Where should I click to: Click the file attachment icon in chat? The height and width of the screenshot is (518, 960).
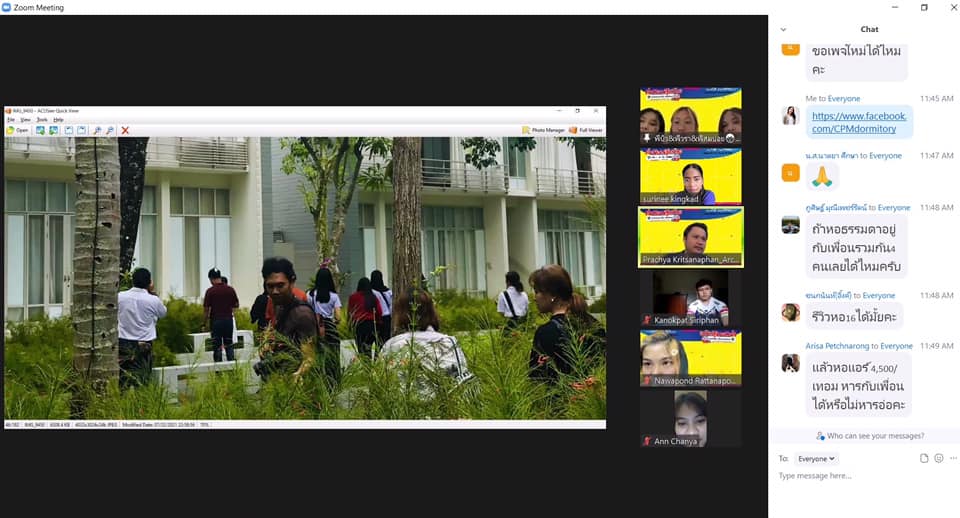coord(924,458)
